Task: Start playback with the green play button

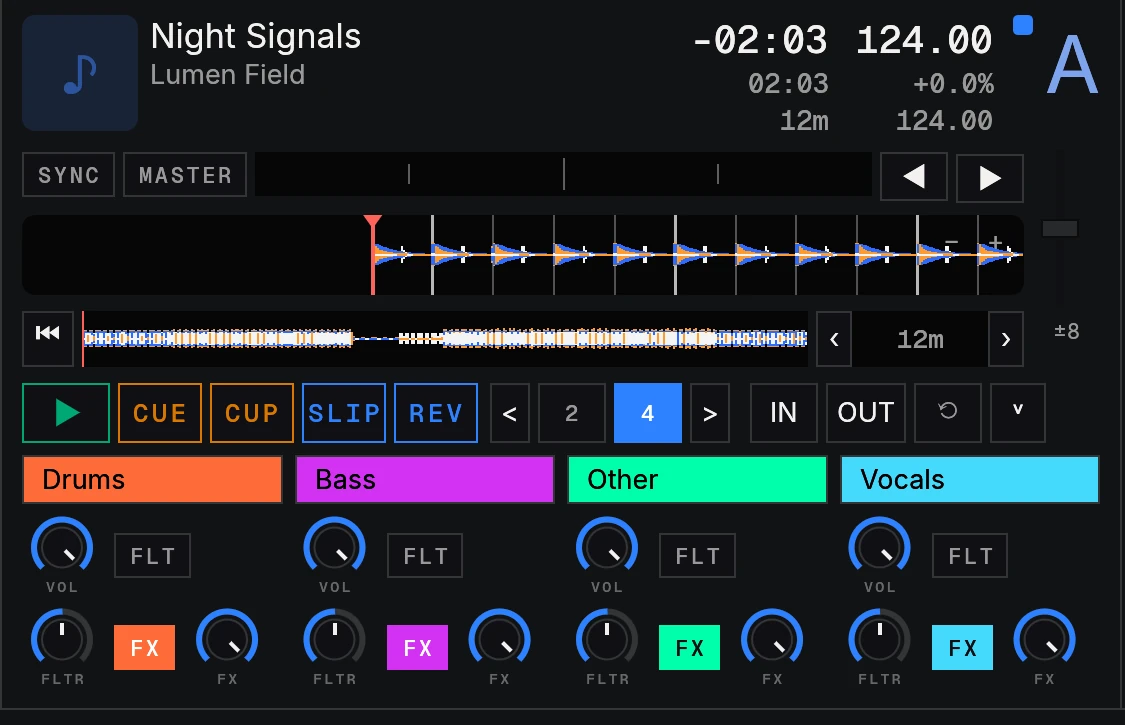Action: click(x=66, y=413)
